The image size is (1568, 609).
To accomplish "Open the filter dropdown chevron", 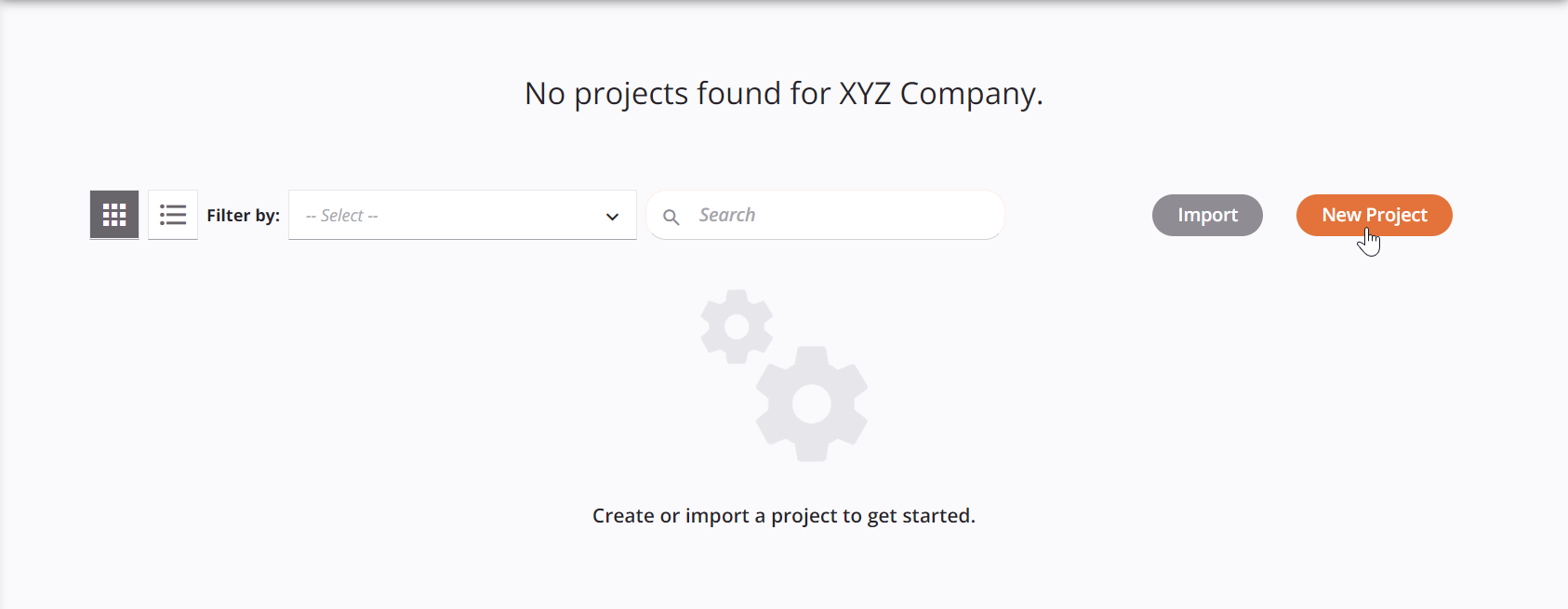I will pos(611,215).
